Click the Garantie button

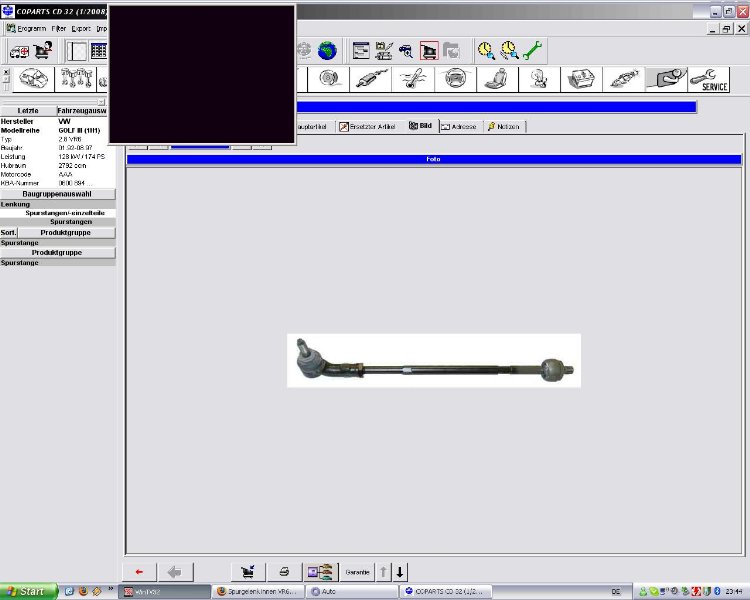357,572
